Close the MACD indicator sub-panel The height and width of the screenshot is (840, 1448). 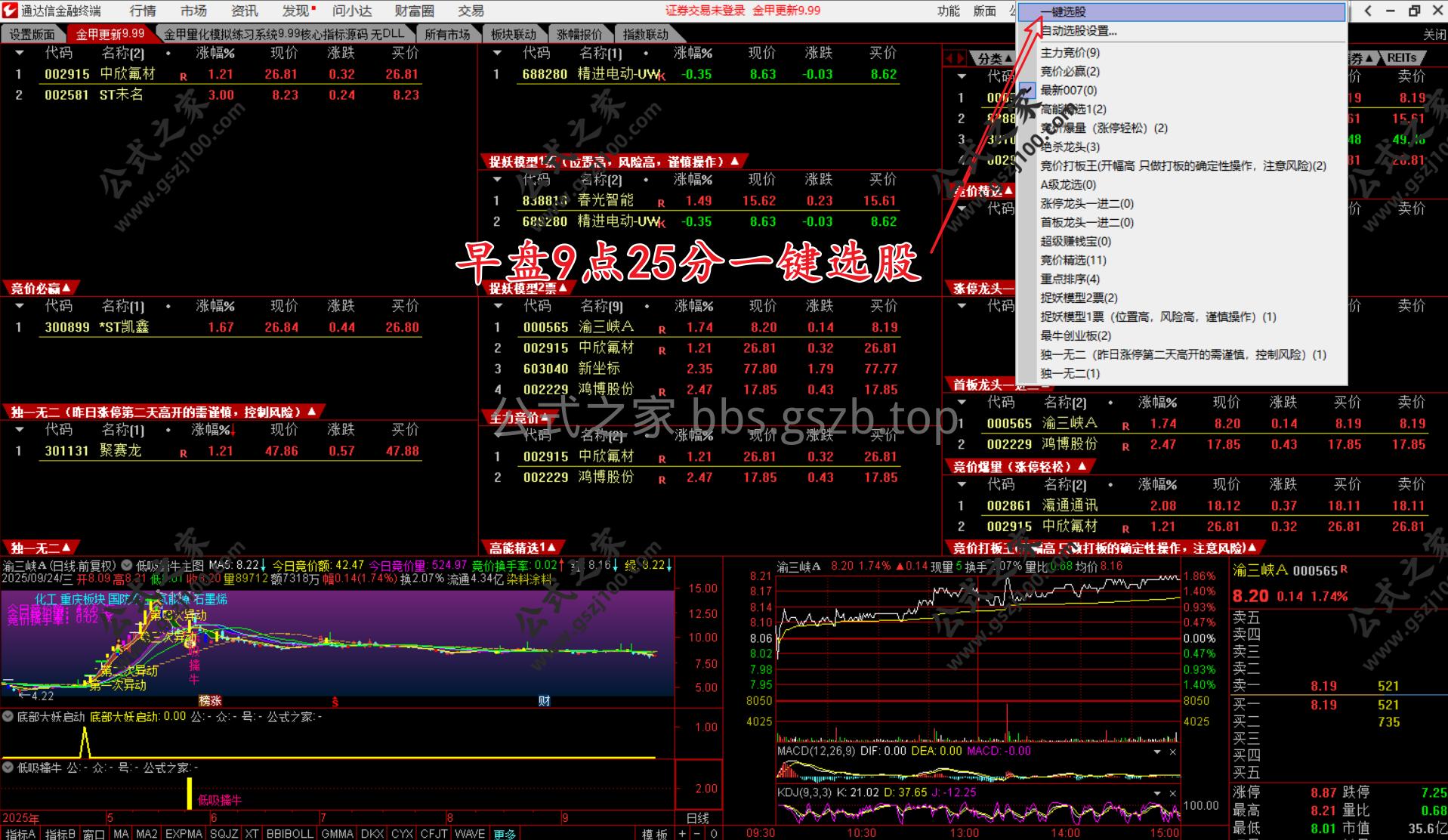[x=1173, y=752]
